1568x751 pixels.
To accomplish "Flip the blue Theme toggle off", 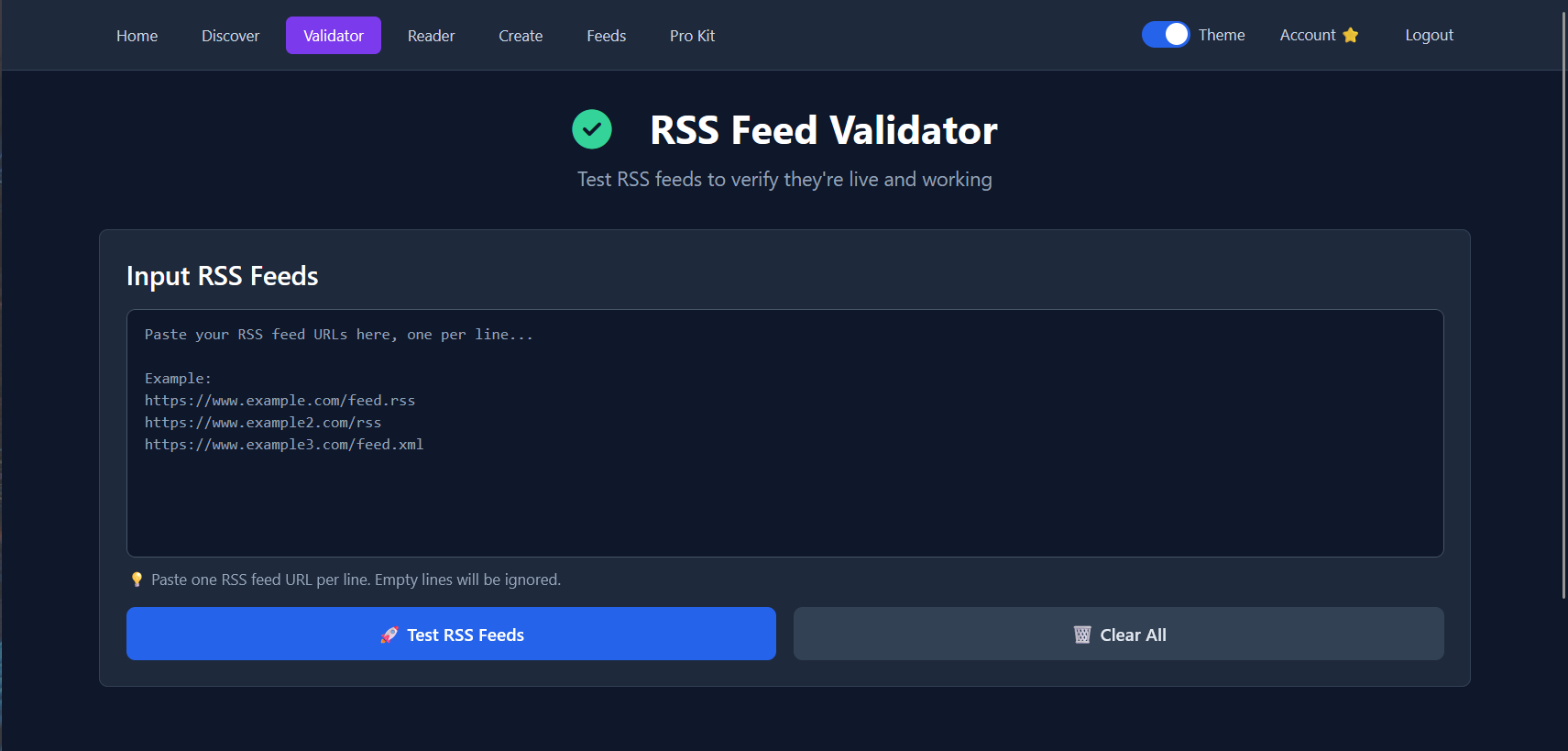I will (x=1165, y=34).
